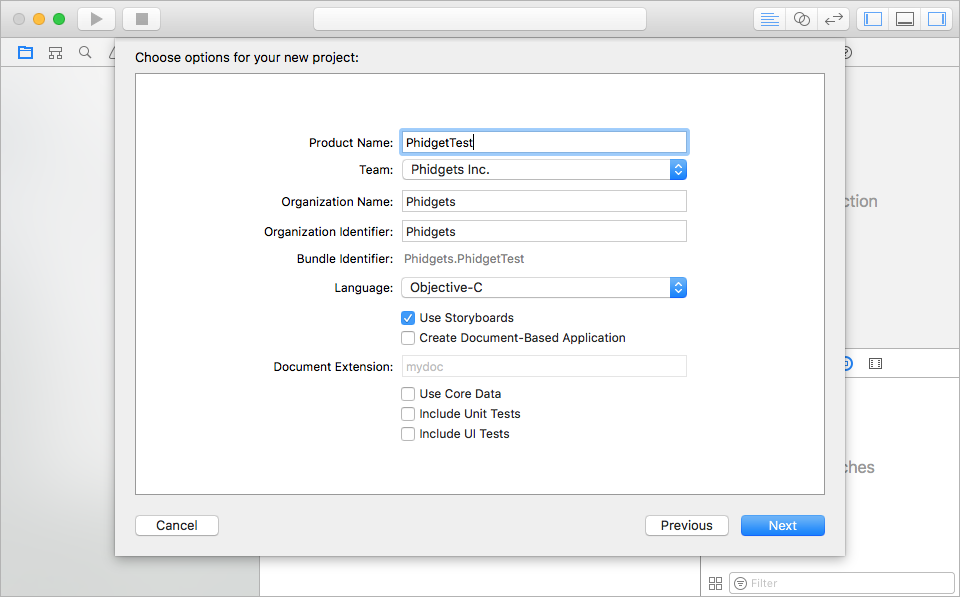Screen dimensions: 960x597
Task: Switch to the Assistant editor (overlapping circles)
Action: coord(801,19)
